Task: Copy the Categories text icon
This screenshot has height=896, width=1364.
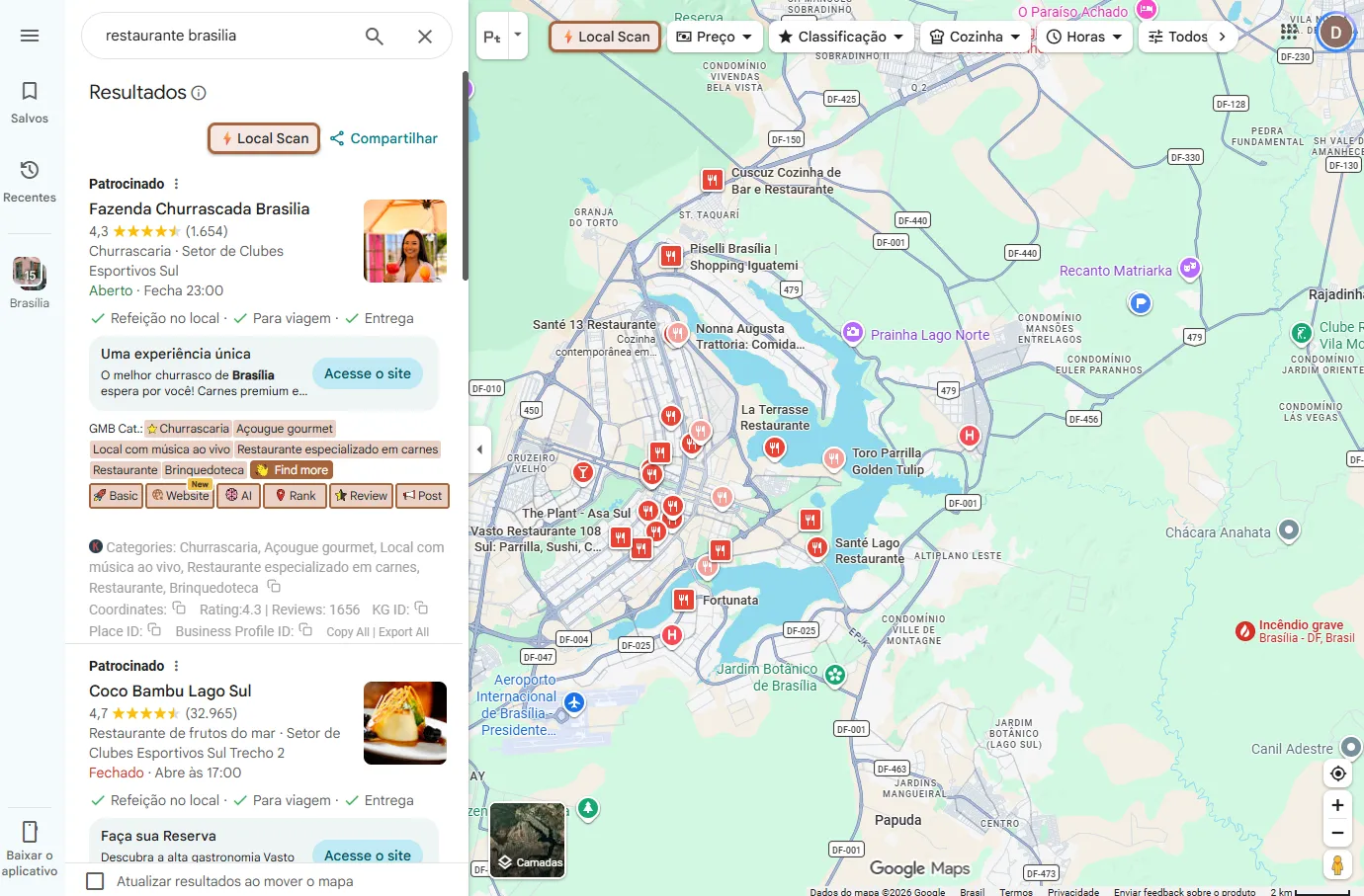Action: coord(274,587)
